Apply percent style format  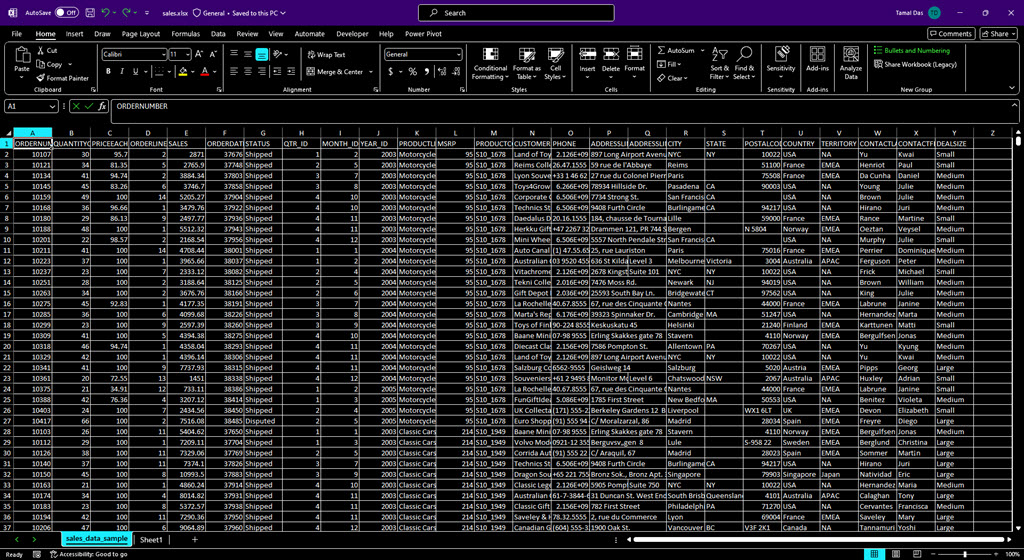(x=412, y=72)
